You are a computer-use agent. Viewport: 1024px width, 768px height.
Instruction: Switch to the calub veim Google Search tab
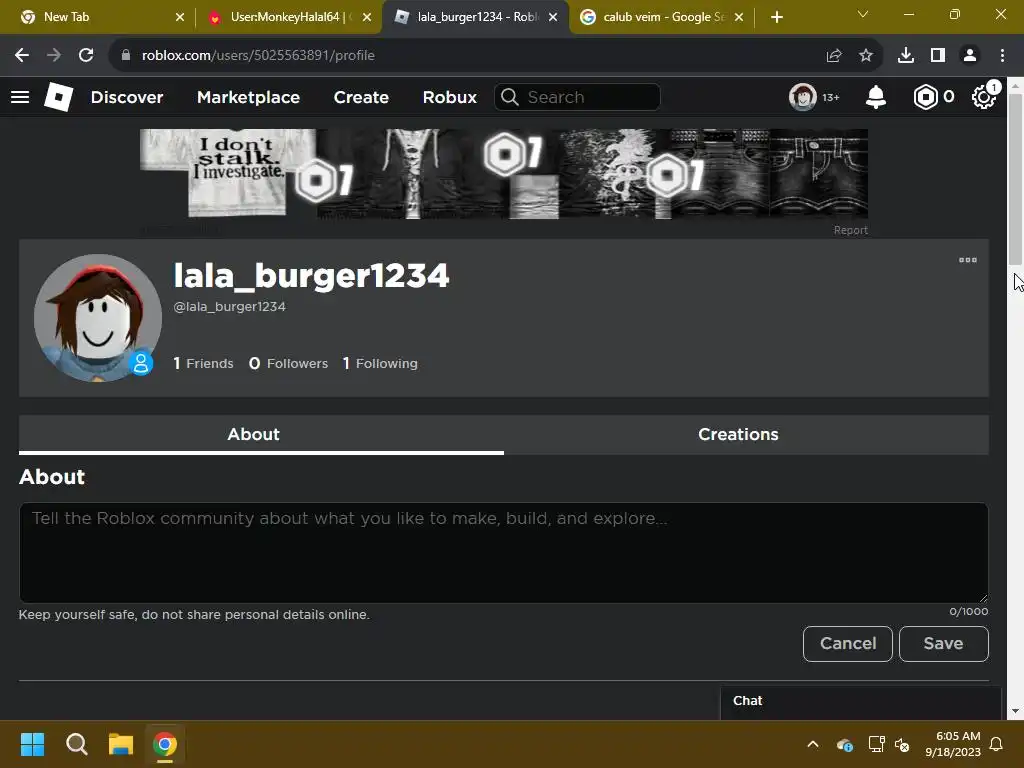pyautogui.click(x=662, y=17)
